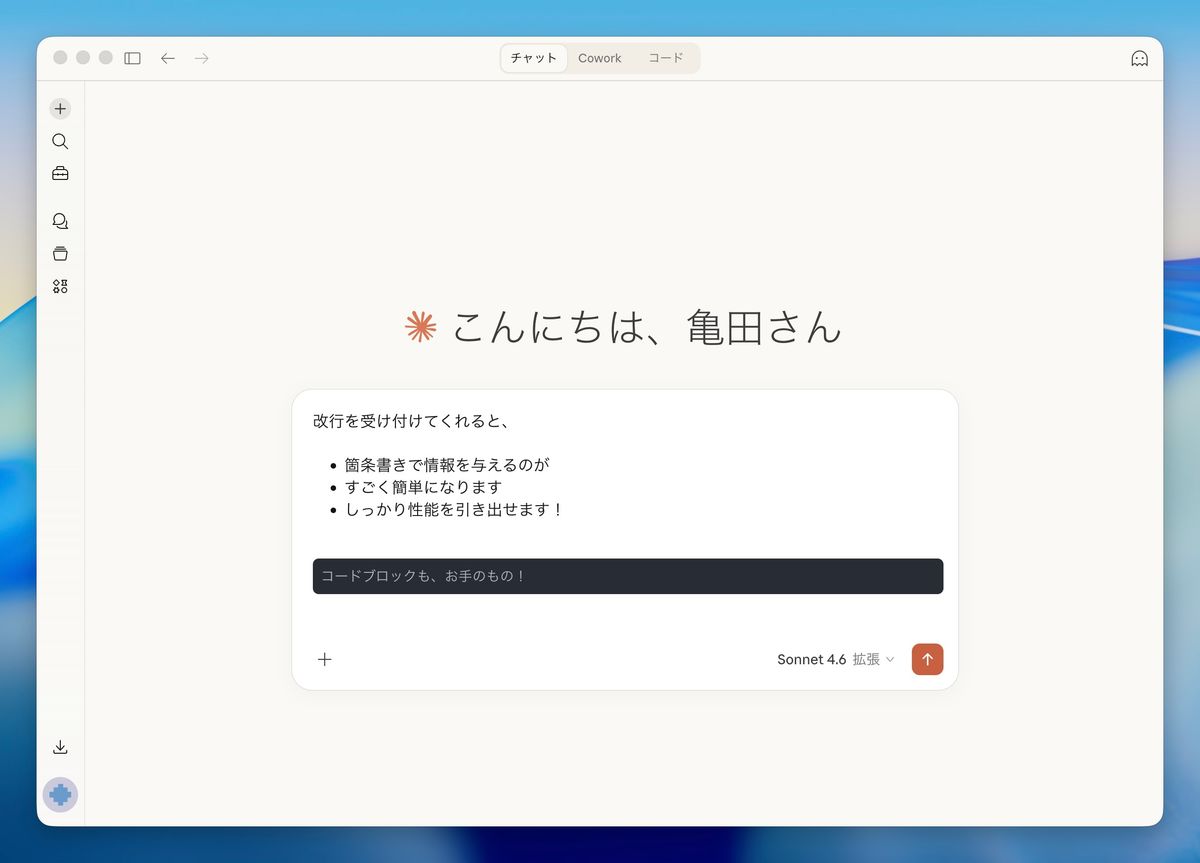Click the plus attach button in the message box
Screen dimensions: 1200x863
coord(324,659)
